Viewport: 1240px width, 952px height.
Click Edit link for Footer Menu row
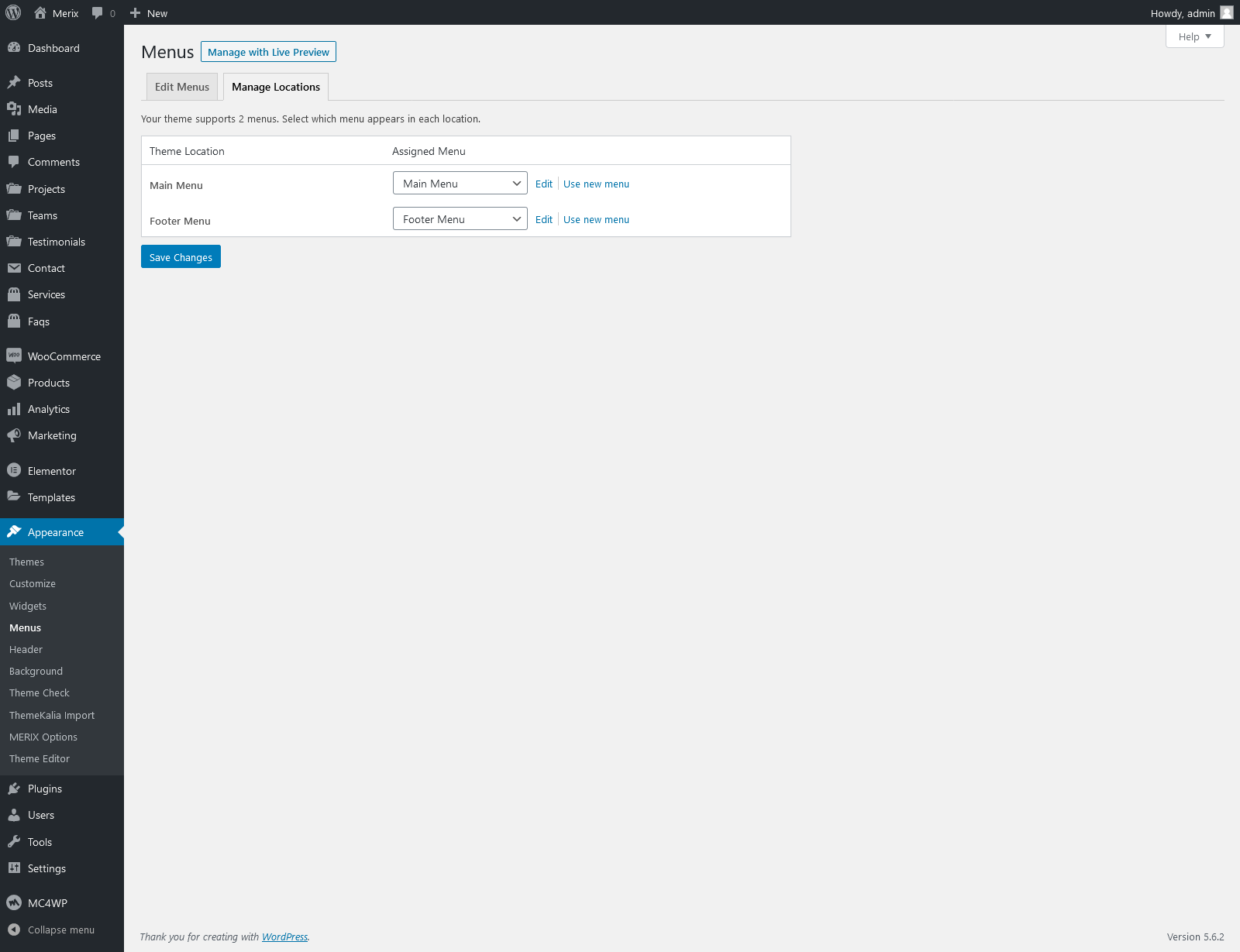[x=544, y=219]
